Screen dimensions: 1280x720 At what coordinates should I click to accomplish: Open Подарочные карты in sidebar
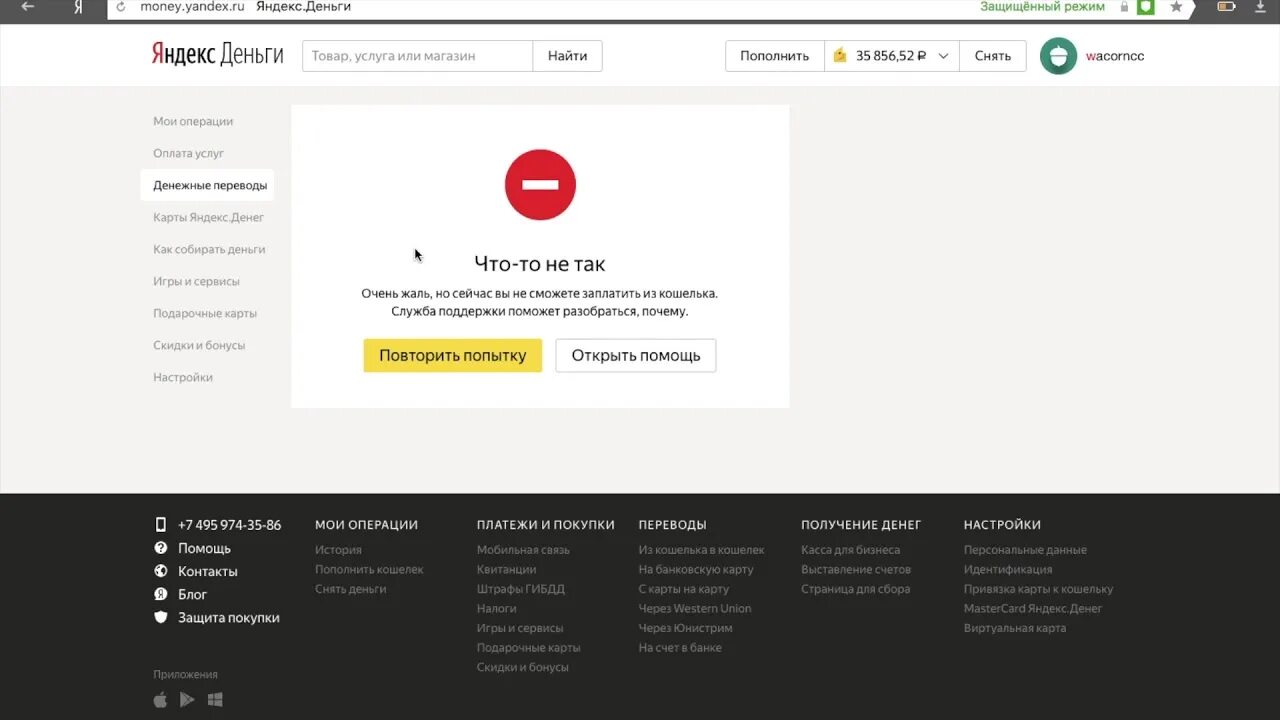pos(205,313)
